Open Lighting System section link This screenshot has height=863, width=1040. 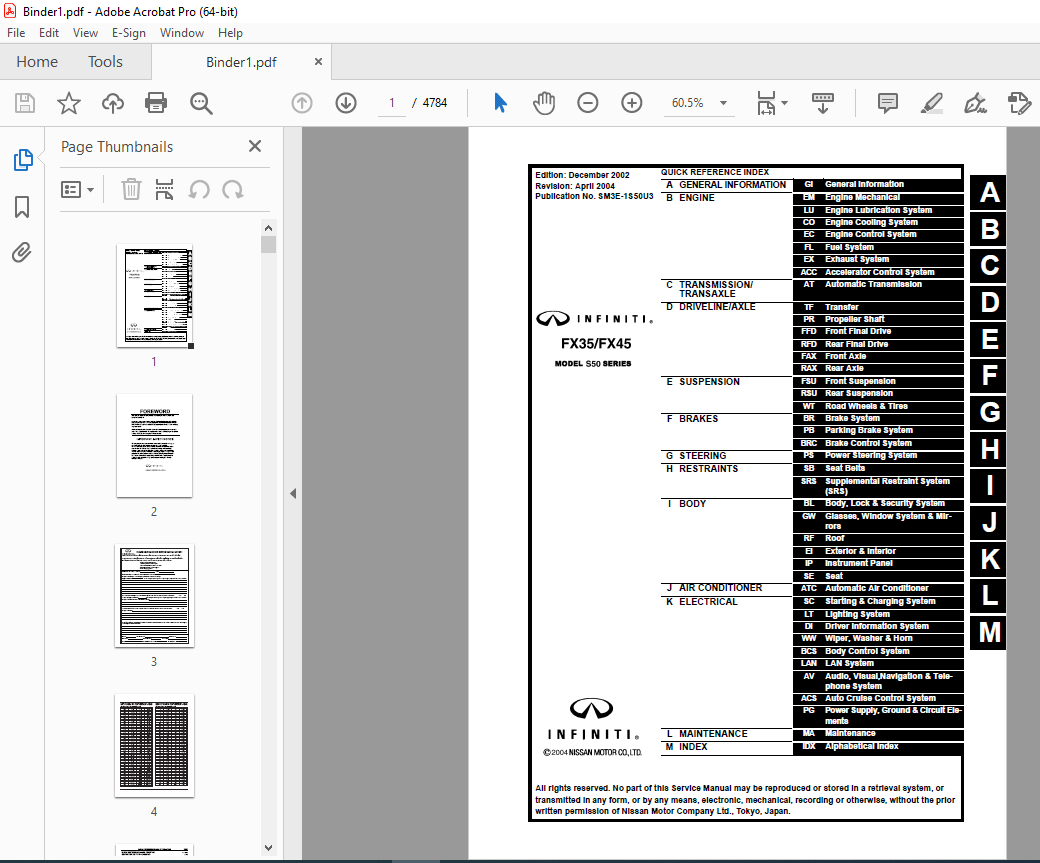(x=878, y=614)
